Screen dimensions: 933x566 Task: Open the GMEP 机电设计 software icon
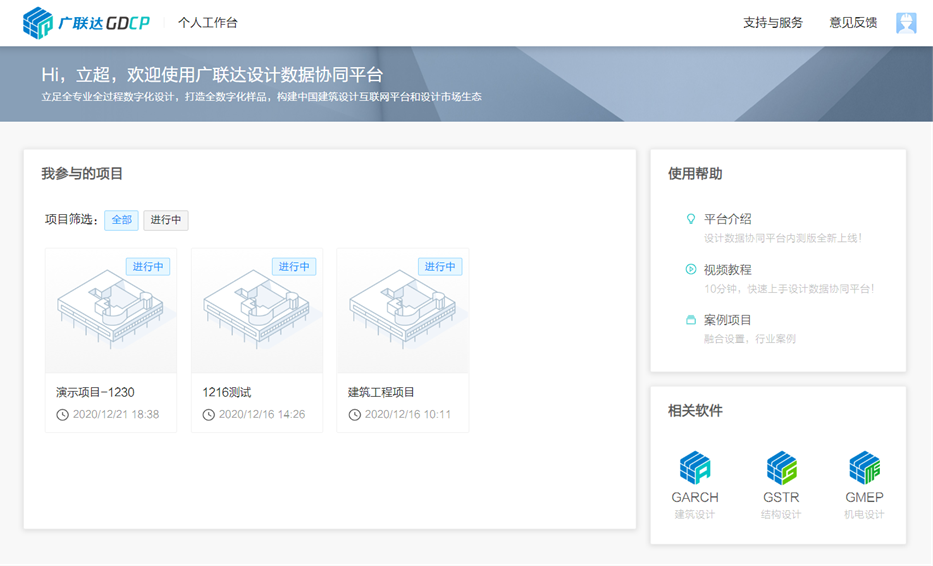(x=865, y=467)
